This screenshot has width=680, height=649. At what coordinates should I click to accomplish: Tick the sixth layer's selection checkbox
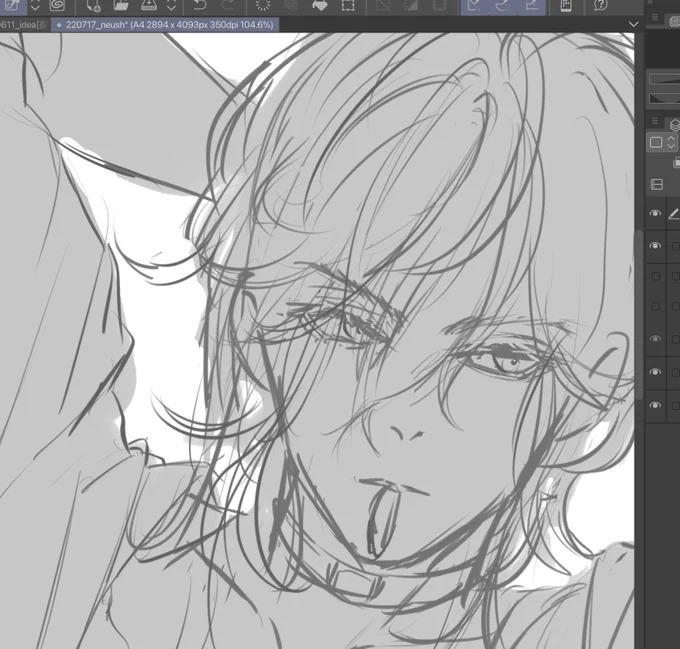click(x=675, y=372)
